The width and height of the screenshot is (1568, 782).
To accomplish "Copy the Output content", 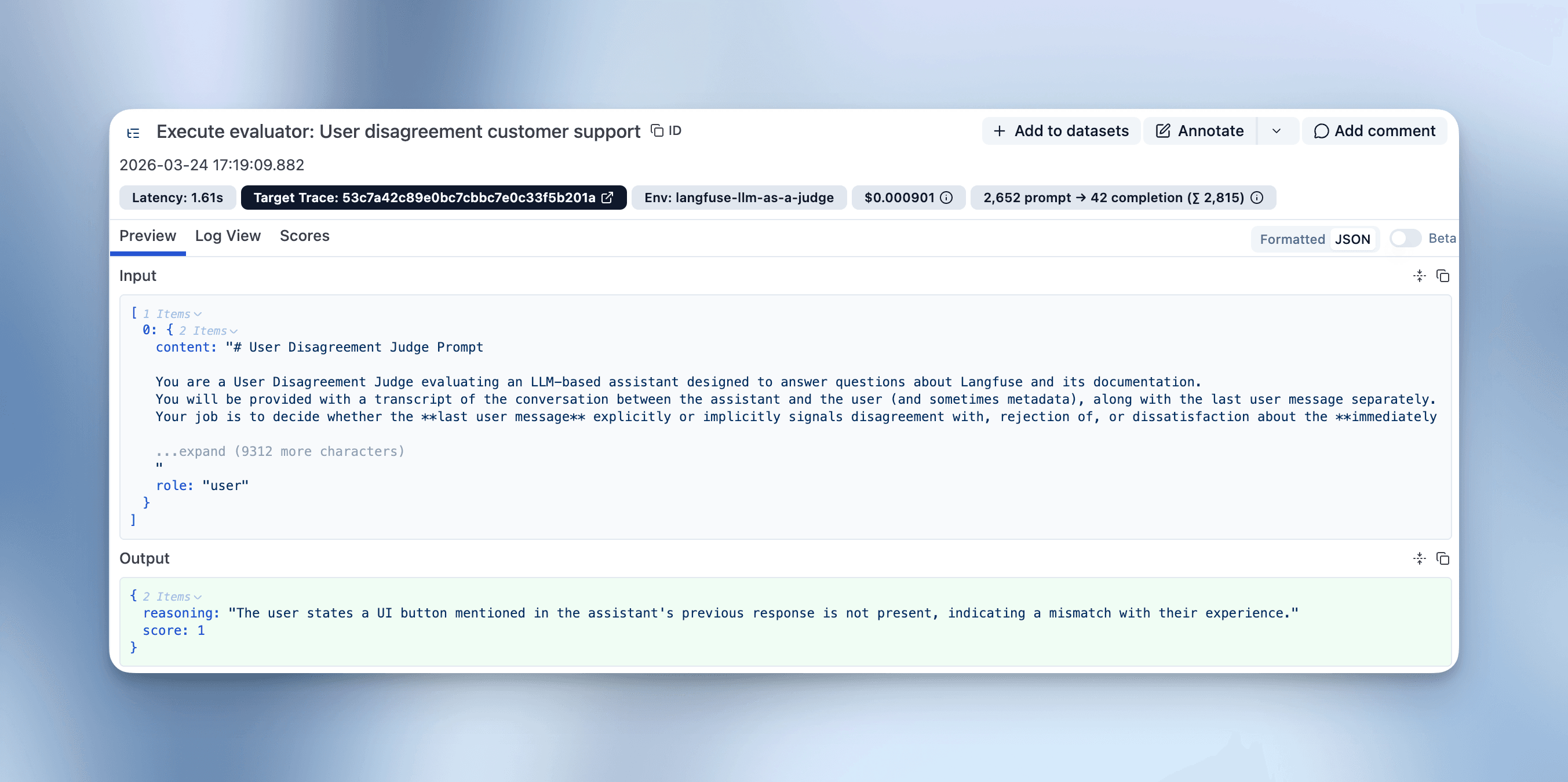I will tap(1443, 558).
